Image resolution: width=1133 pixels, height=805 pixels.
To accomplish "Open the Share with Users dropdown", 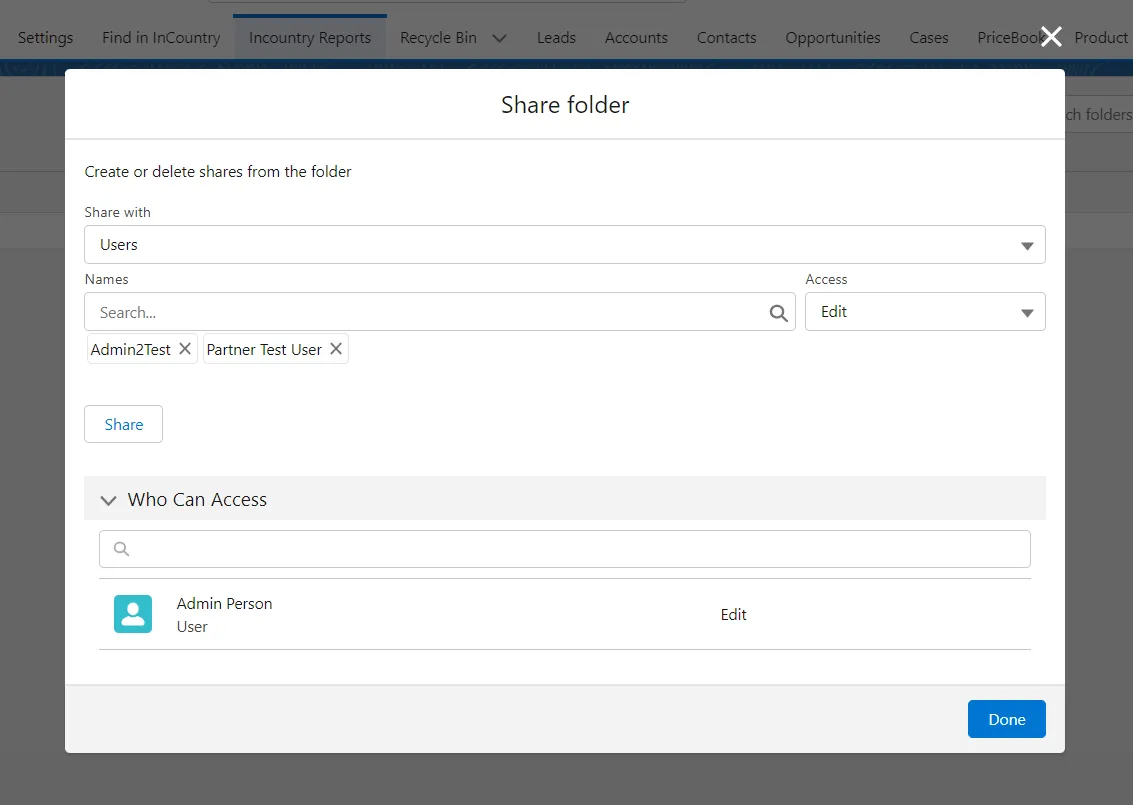I will (564, 245).
